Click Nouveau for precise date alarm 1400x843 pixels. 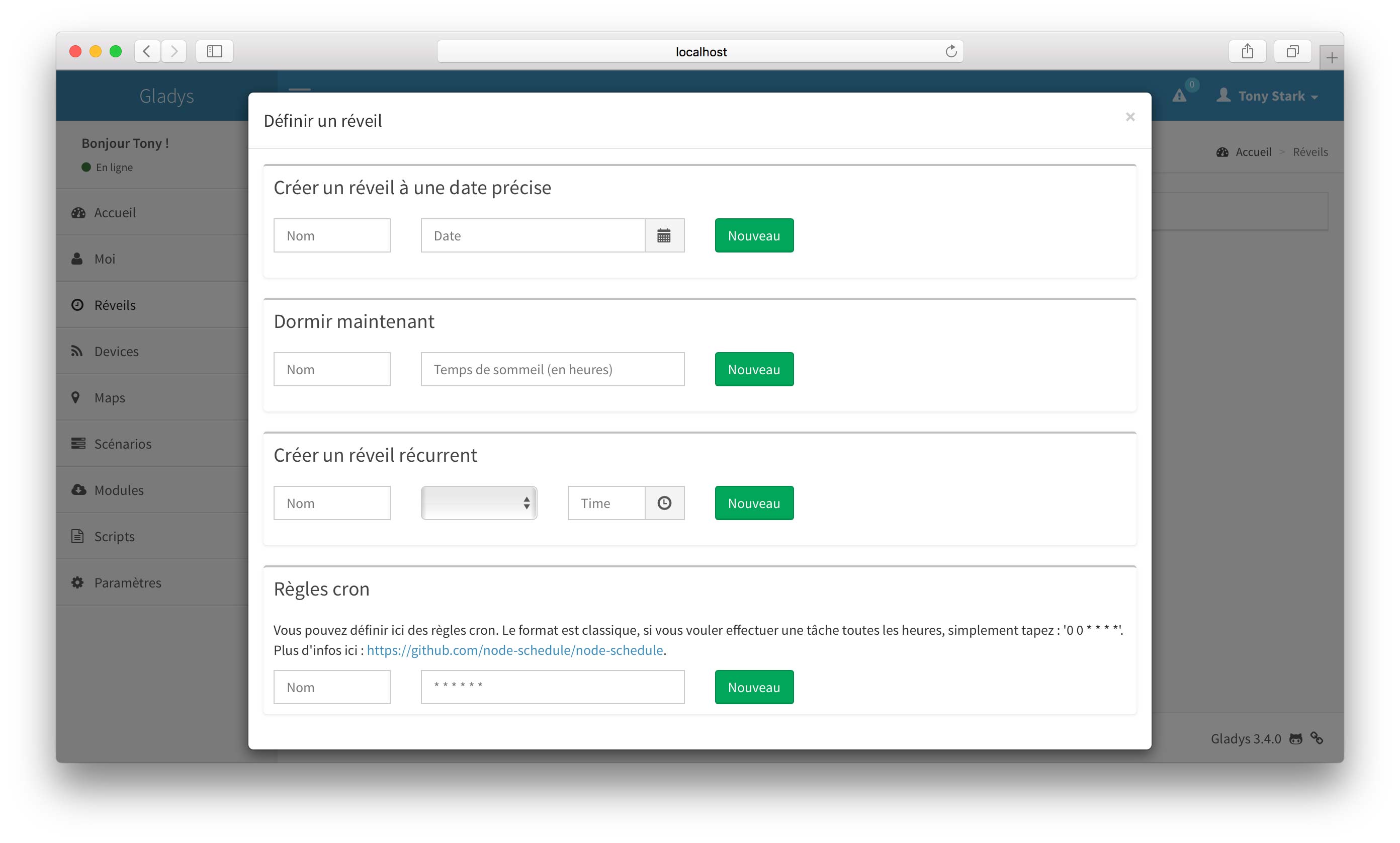pos(753,234)
